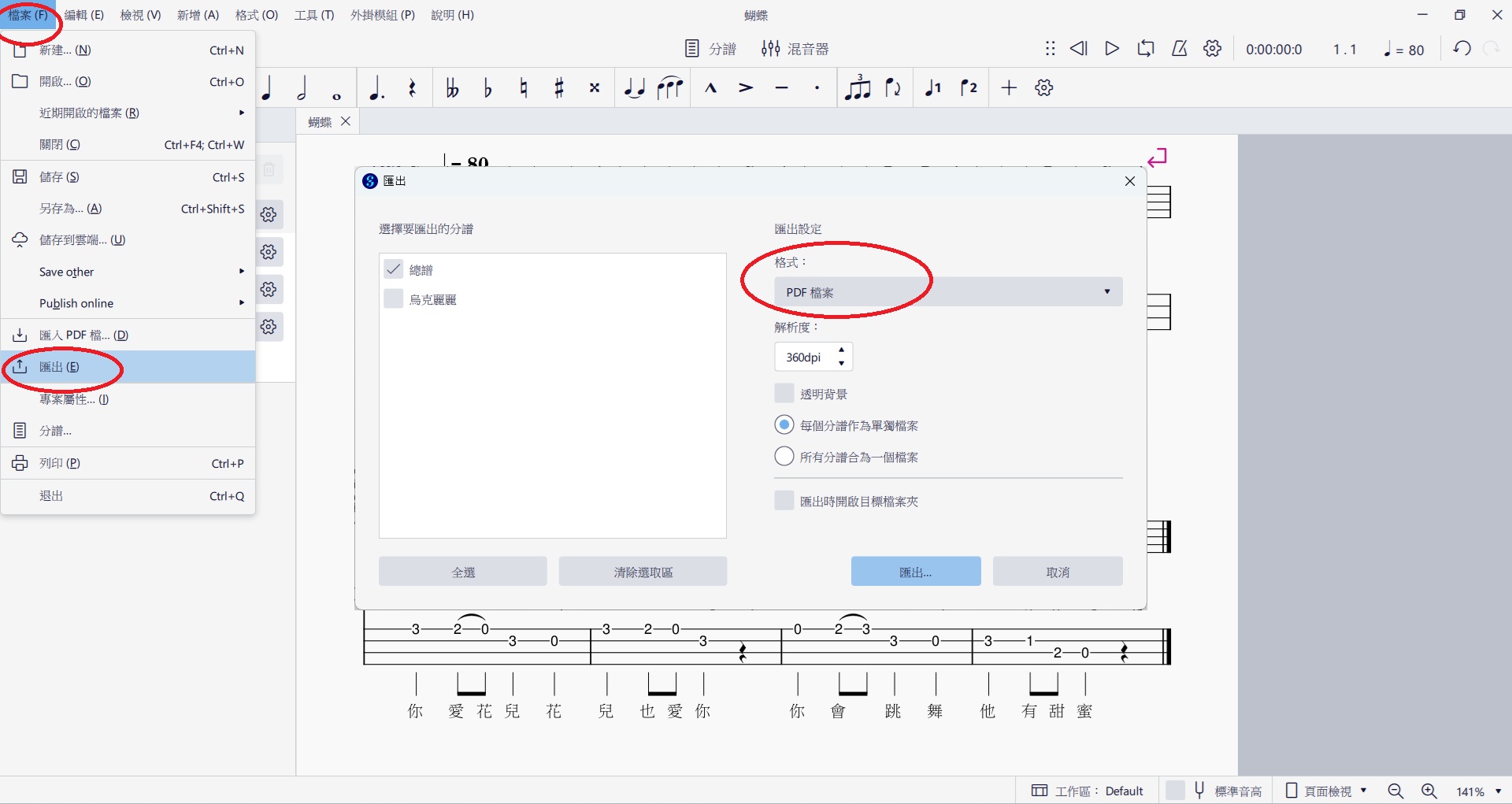
Task: Select the sharp accidental icon
Action: (x=559, y=88)
